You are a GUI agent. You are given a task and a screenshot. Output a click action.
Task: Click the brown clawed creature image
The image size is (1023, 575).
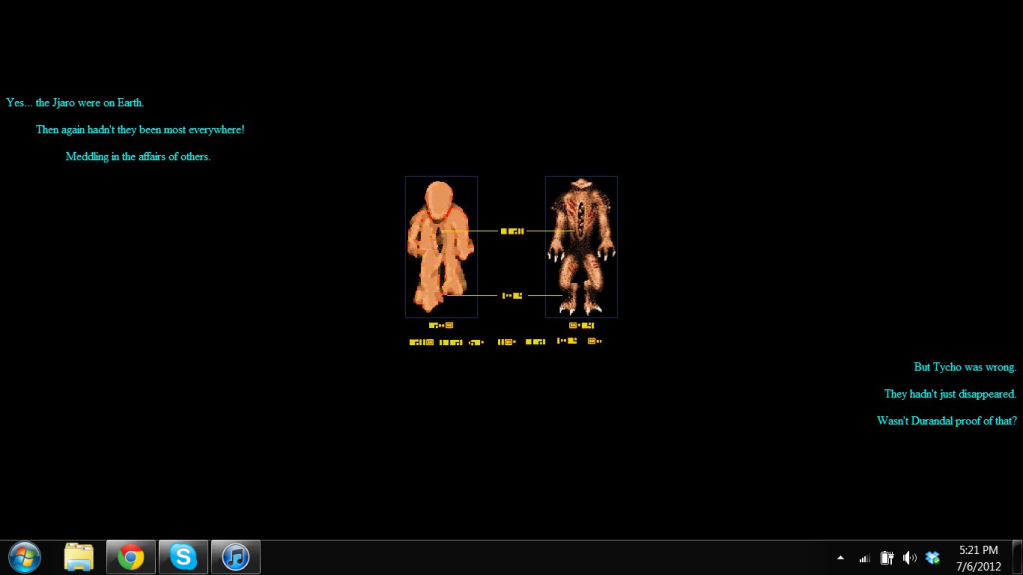coord(581,247)
